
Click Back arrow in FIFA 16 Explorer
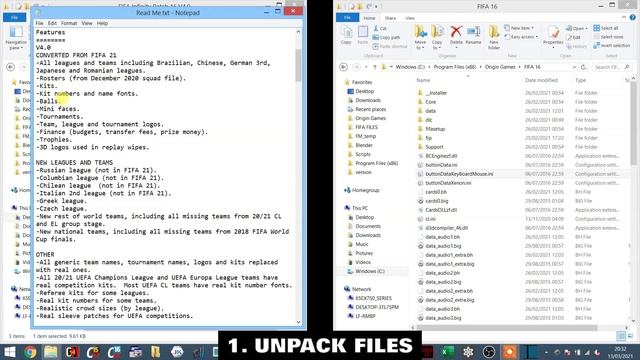[x=344, y=67]
